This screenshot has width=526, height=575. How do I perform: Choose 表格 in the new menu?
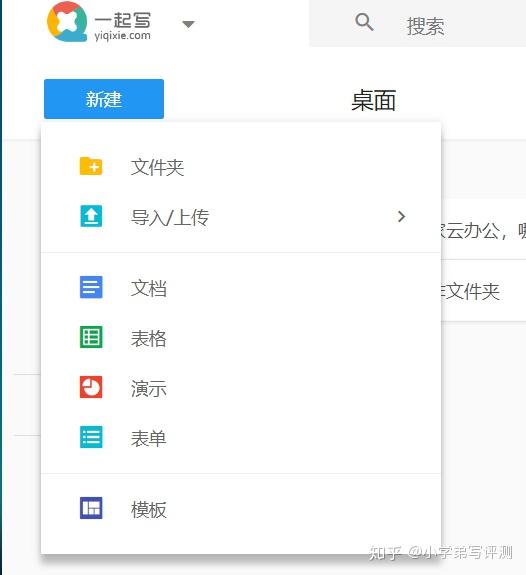[x=241, y=337]
